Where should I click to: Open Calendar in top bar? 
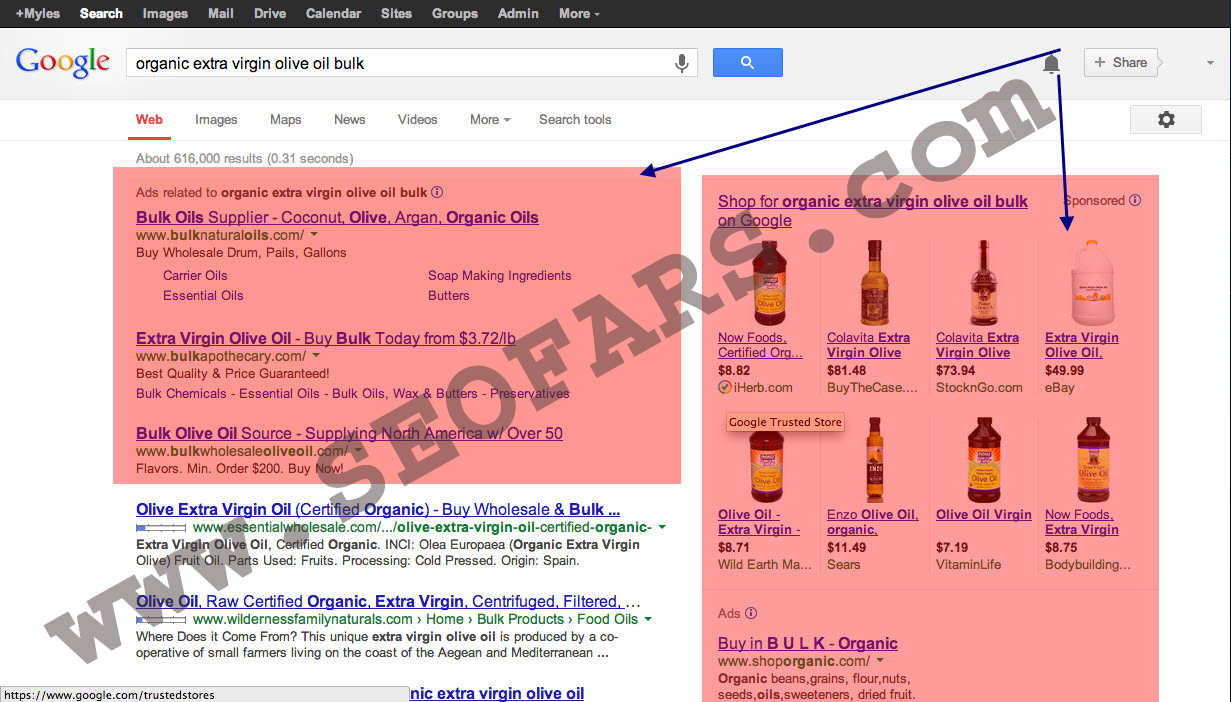(x=333, y=13)
